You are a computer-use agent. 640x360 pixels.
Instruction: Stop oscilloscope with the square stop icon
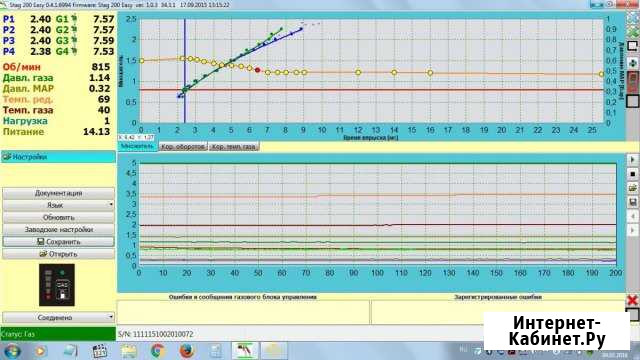(x=633, y=174)
